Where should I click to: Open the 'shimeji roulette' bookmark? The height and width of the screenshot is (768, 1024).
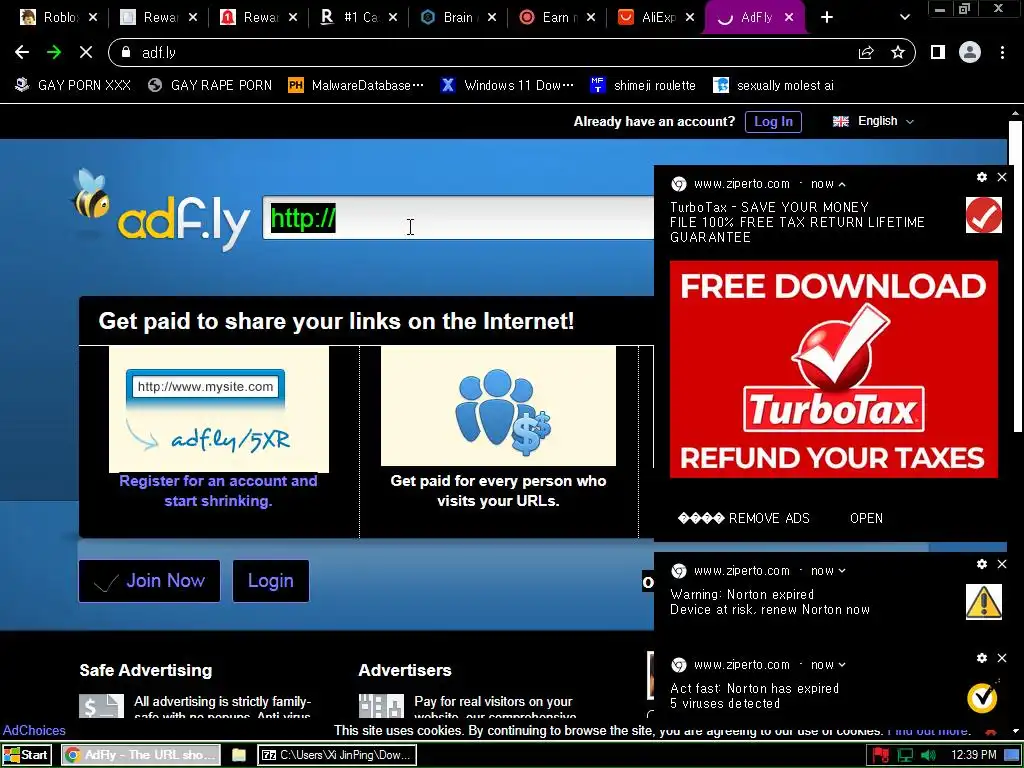(643, 85)
